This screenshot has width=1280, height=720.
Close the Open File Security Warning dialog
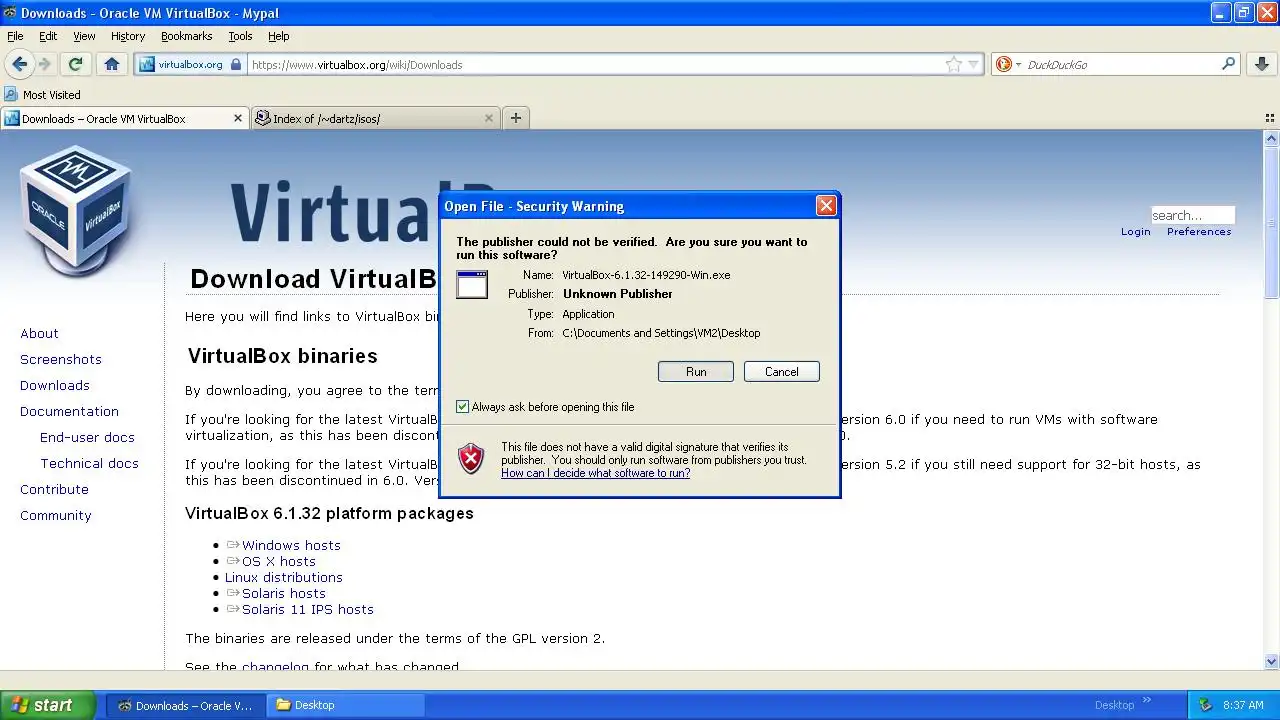[826, 206]
